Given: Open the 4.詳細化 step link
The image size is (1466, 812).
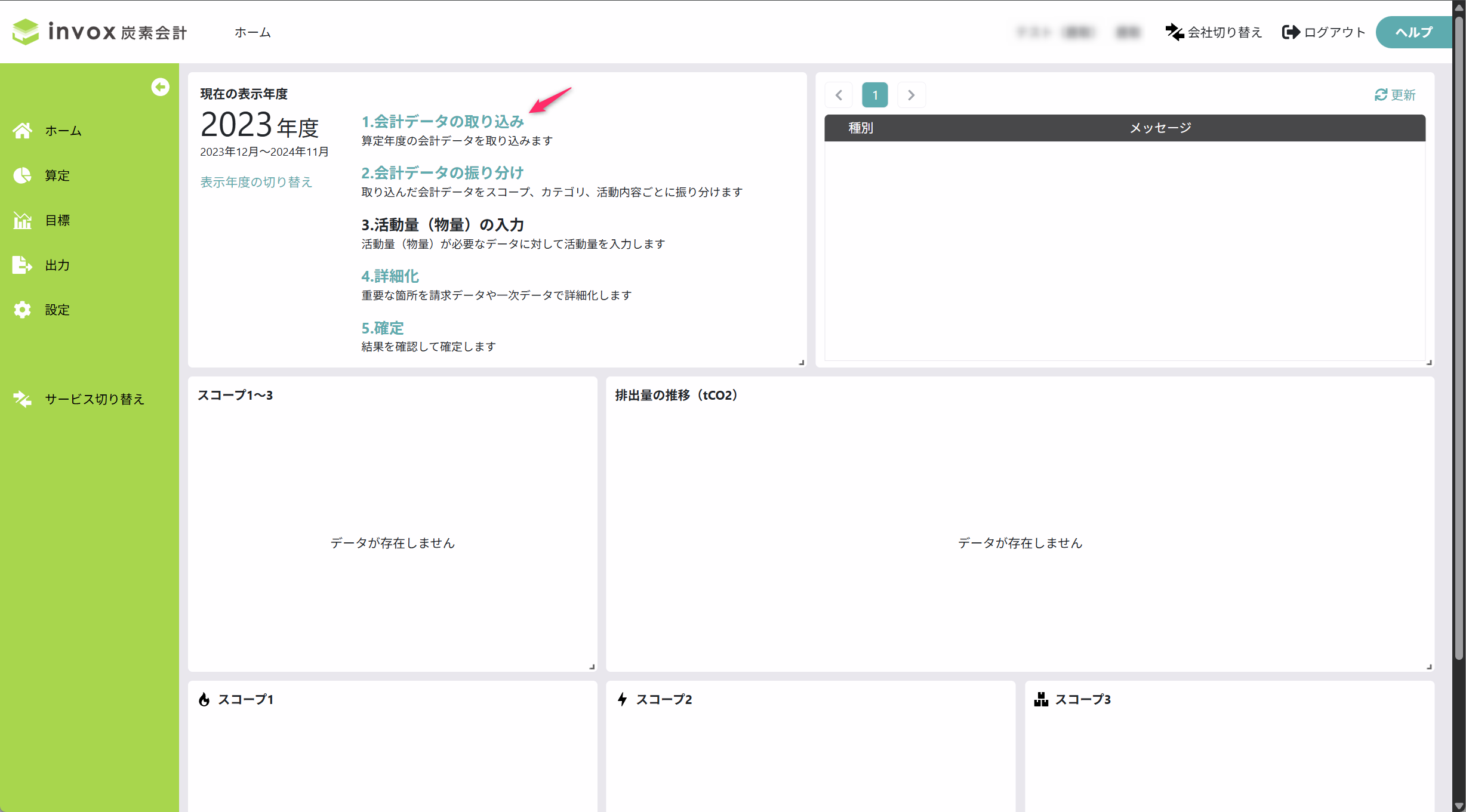Looking at the screenshot, I should click(x=390, y=276).
